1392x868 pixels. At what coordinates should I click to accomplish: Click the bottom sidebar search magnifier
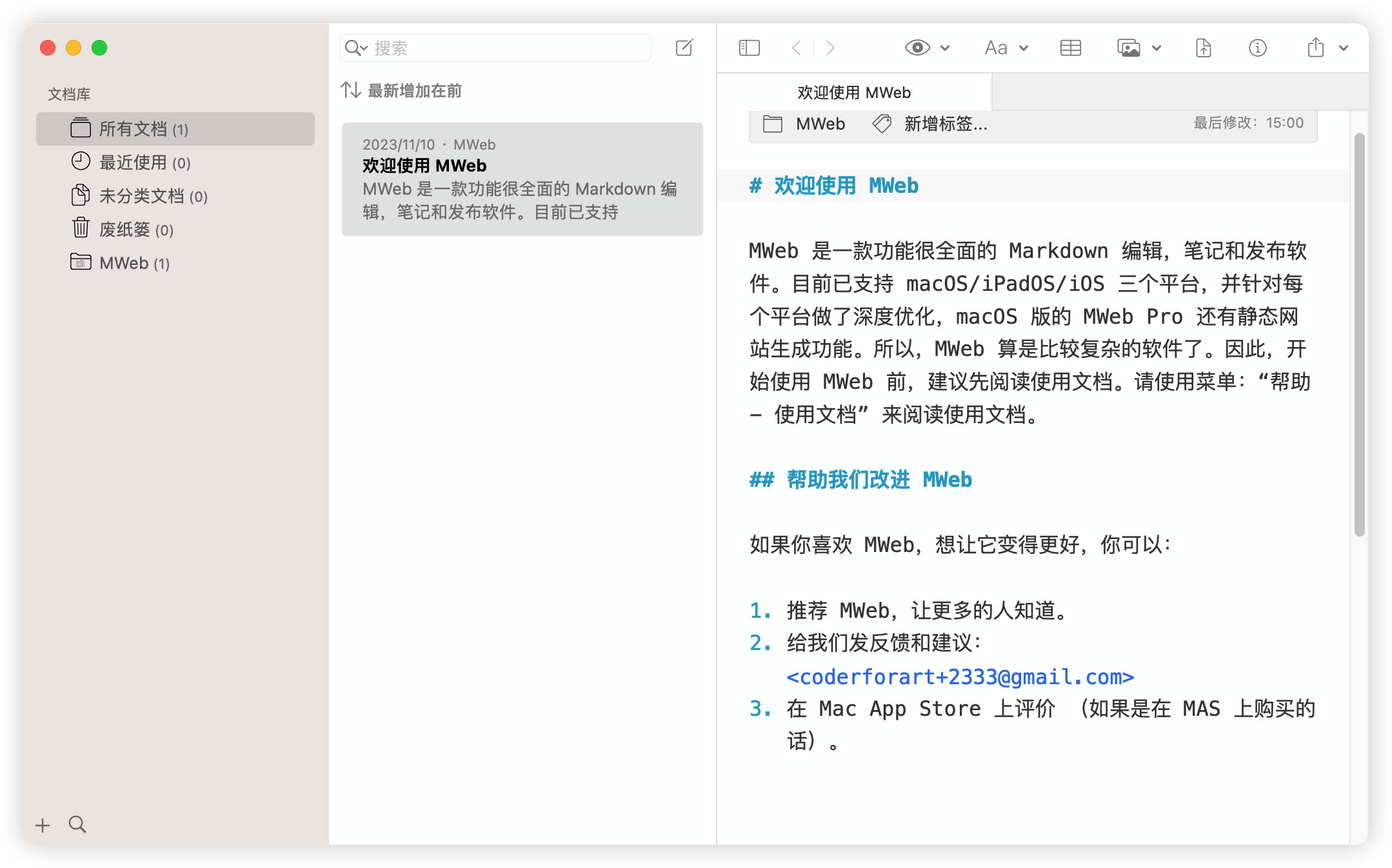pyautogui.click(x=77, y=824)
